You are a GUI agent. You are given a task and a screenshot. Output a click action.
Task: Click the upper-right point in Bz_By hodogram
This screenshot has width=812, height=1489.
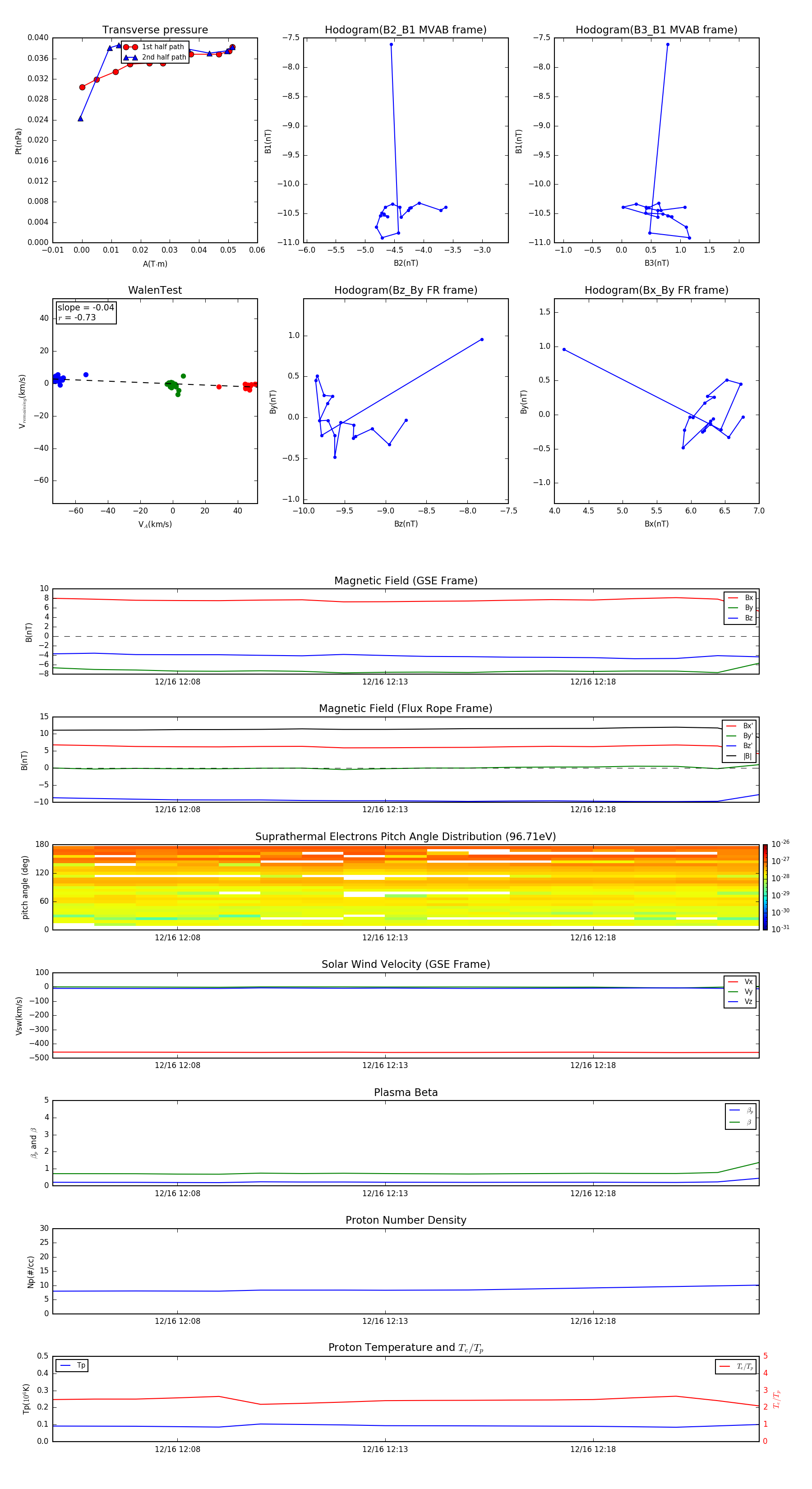pyautogui.click(x=482, y=340)
